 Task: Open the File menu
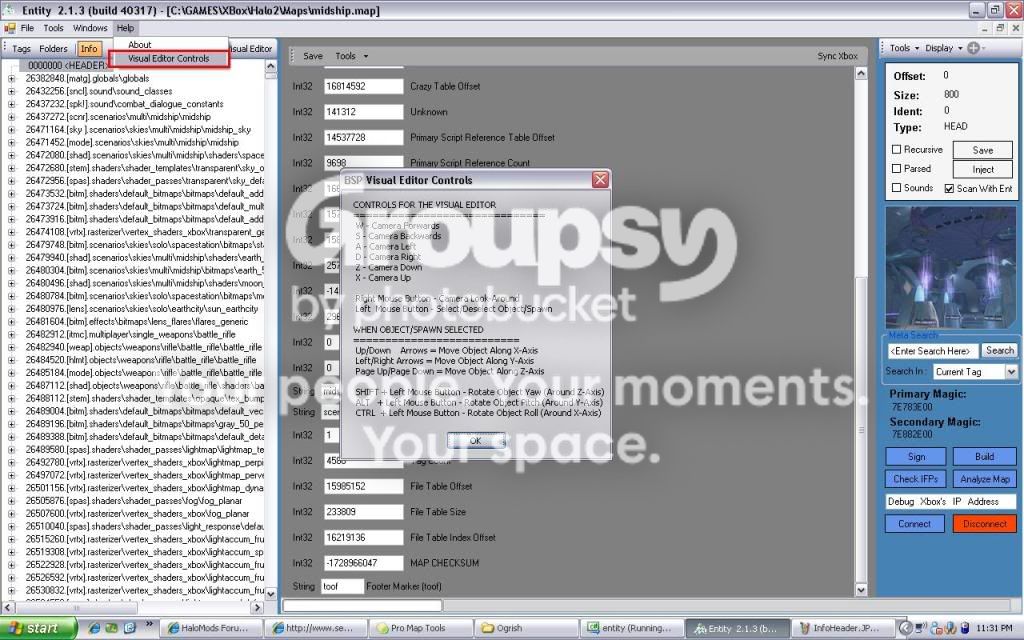click(27, 28)
